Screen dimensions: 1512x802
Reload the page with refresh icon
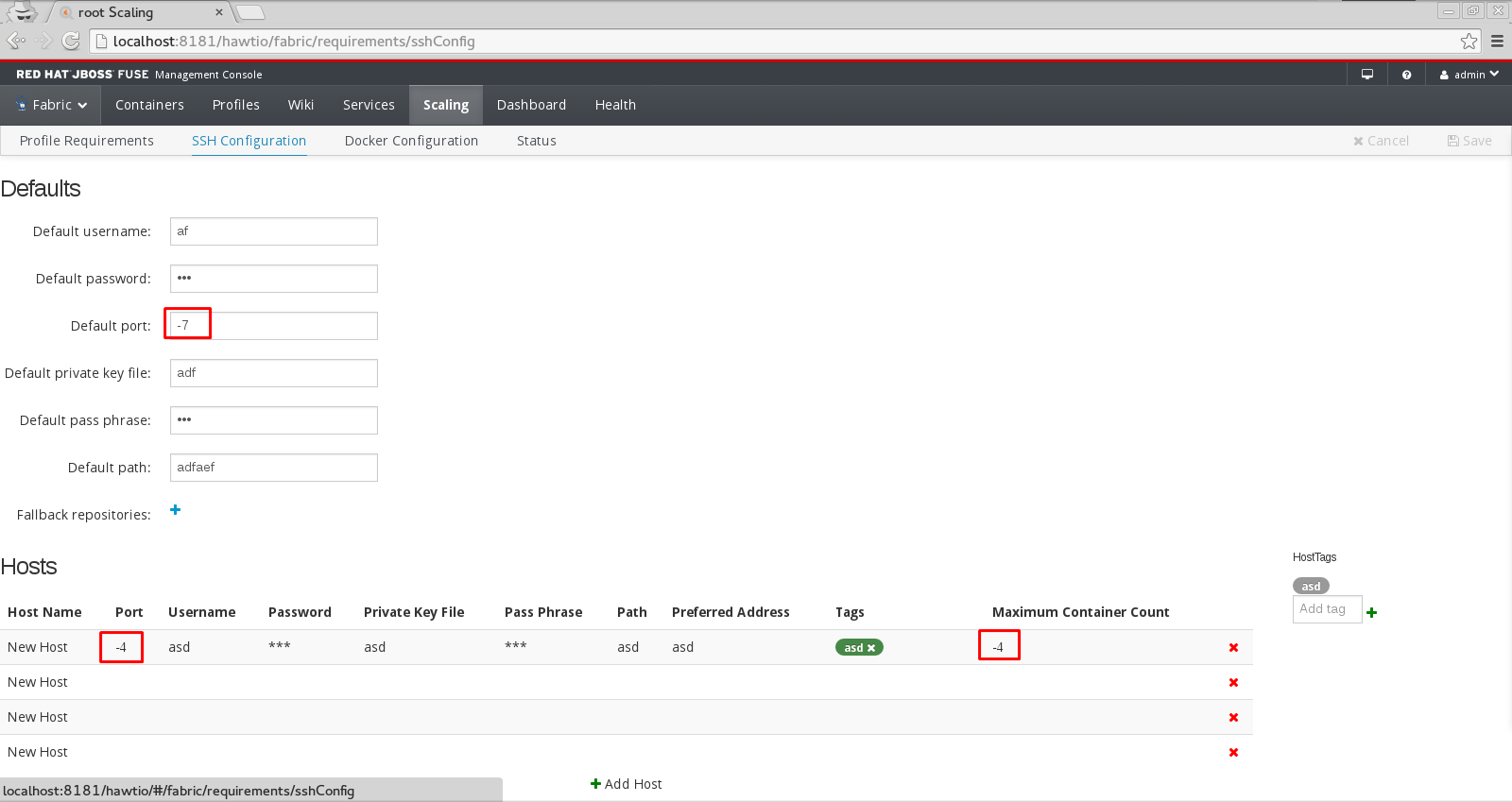point(71,41)
